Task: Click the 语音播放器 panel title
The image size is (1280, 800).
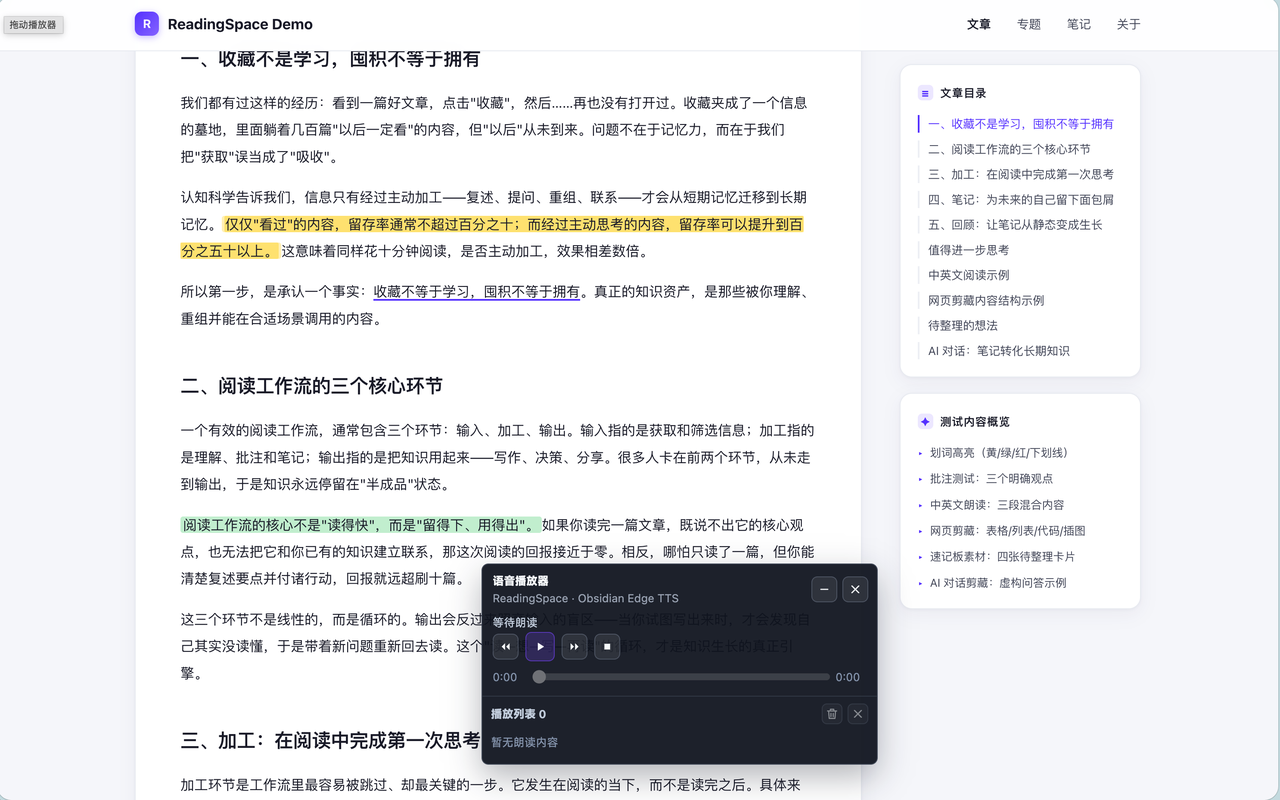Action: pyautogui.click(x=520, y=581)
